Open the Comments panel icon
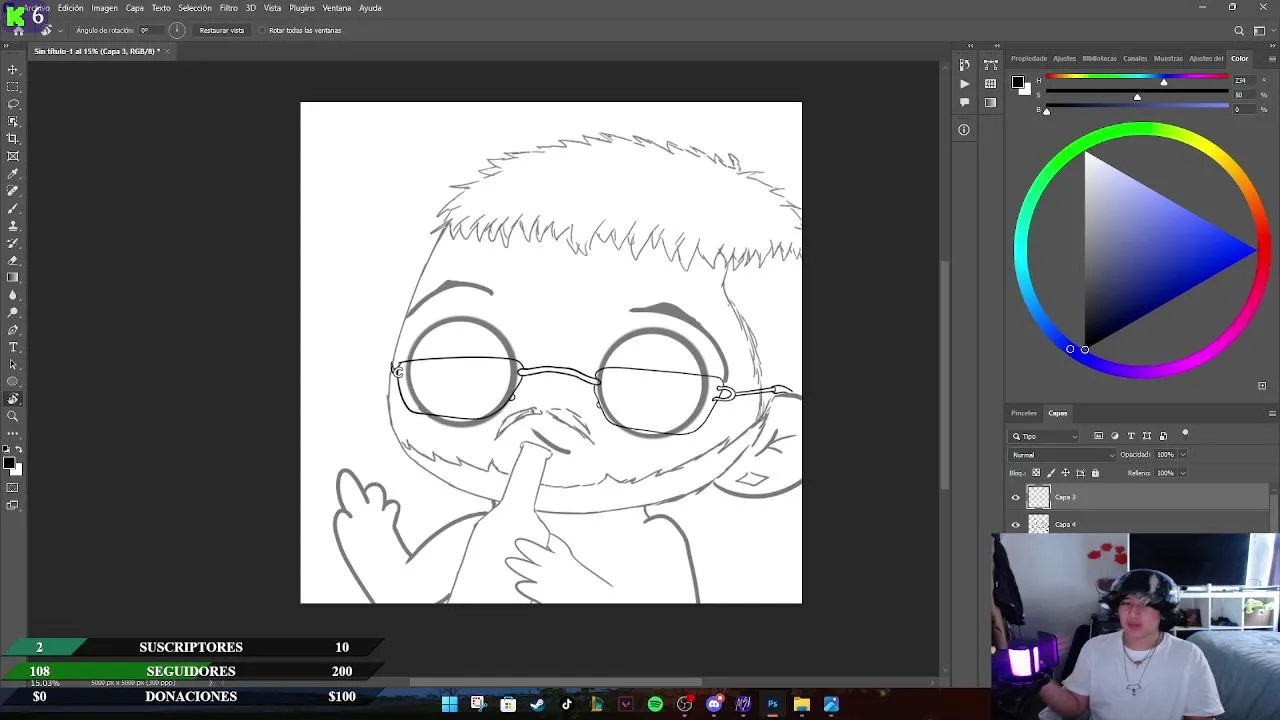The width and height of the screenshot is (1280, 720). (x=964, y=102)
